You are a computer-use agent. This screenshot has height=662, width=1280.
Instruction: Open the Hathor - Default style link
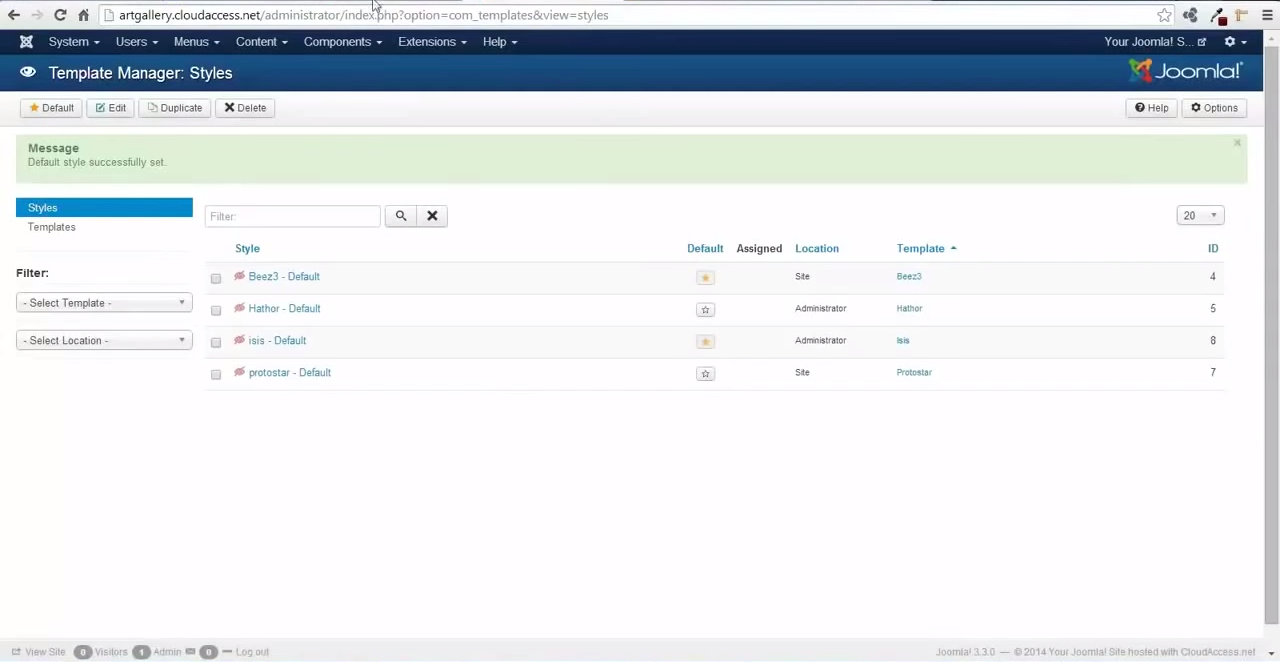(284, 309)
